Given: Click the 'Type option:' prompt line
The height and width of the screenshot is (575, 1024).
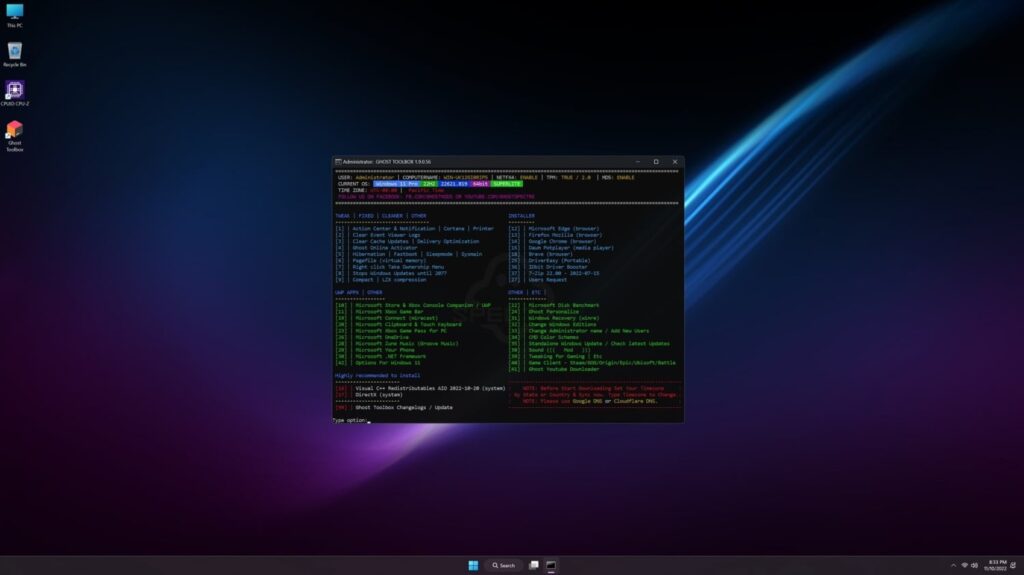Looking at the screenshot, I should tap(351, 420).
